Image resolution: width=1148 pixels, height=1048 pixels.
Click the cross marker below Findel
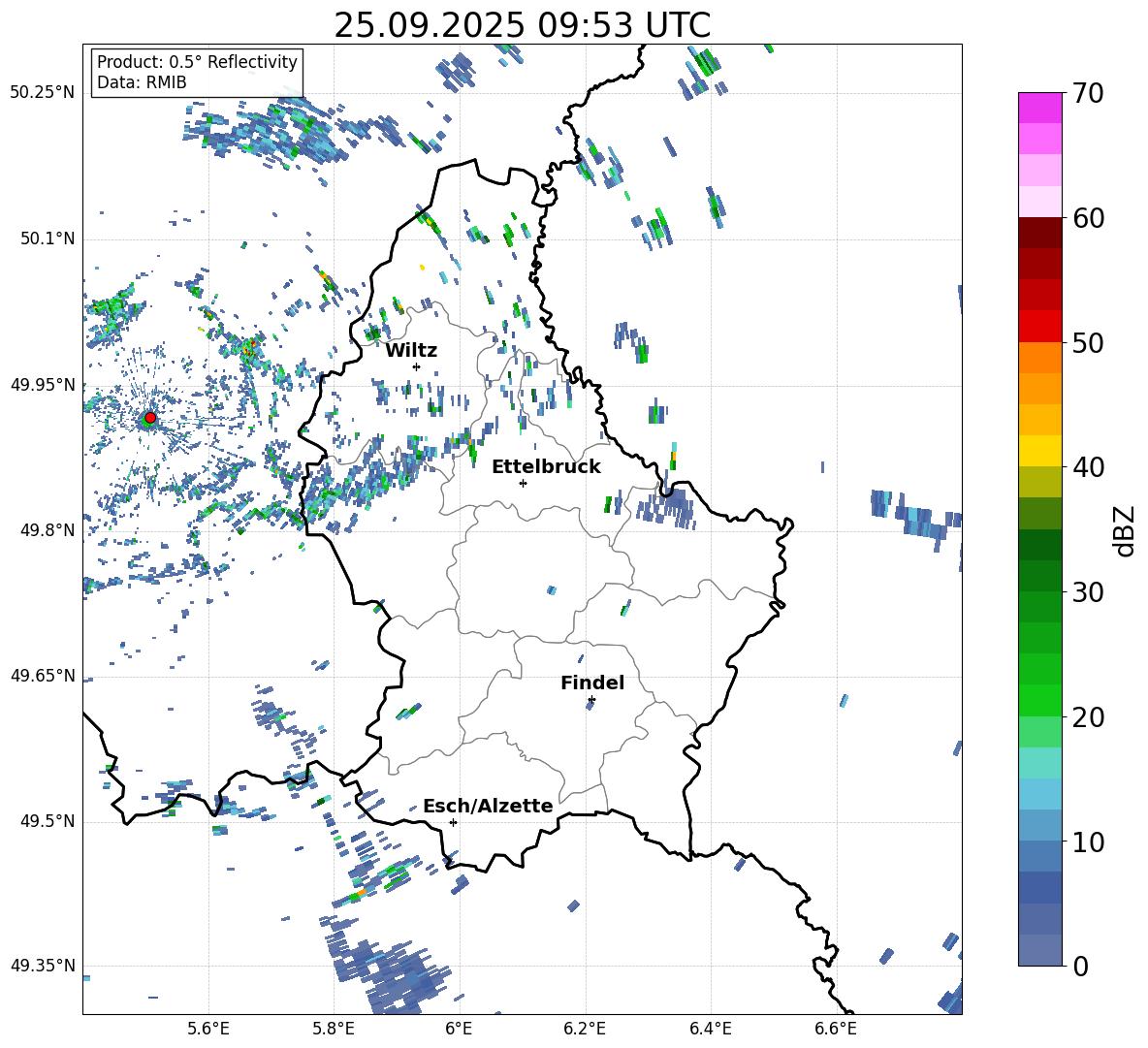[591, 700]
